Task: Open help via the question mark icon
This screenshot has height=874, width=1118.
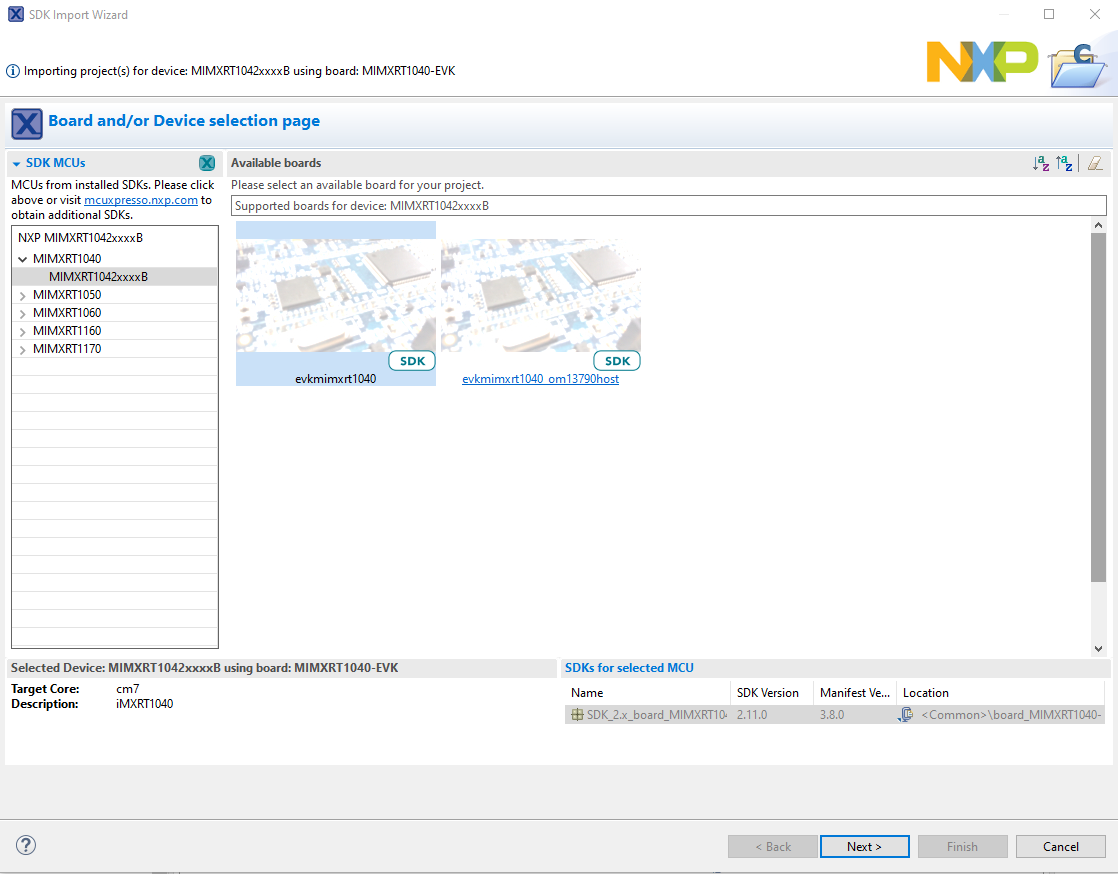Action: click(27, 846)
